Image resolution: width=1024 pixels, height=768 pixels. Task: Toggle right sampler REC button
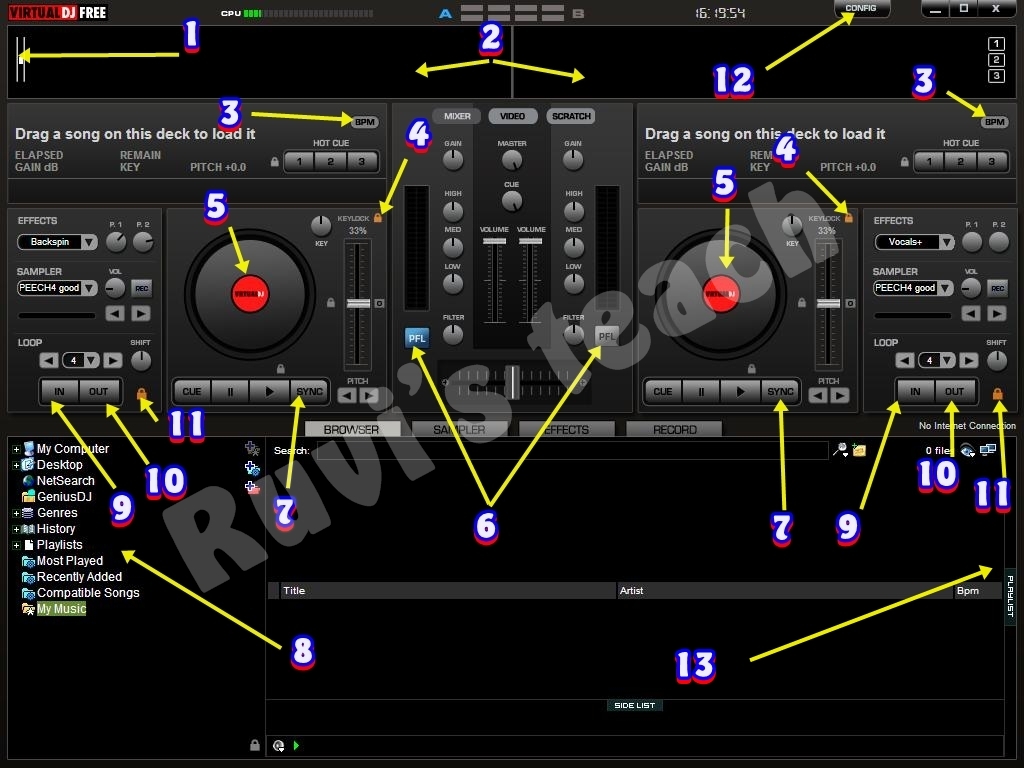[997, 288]
